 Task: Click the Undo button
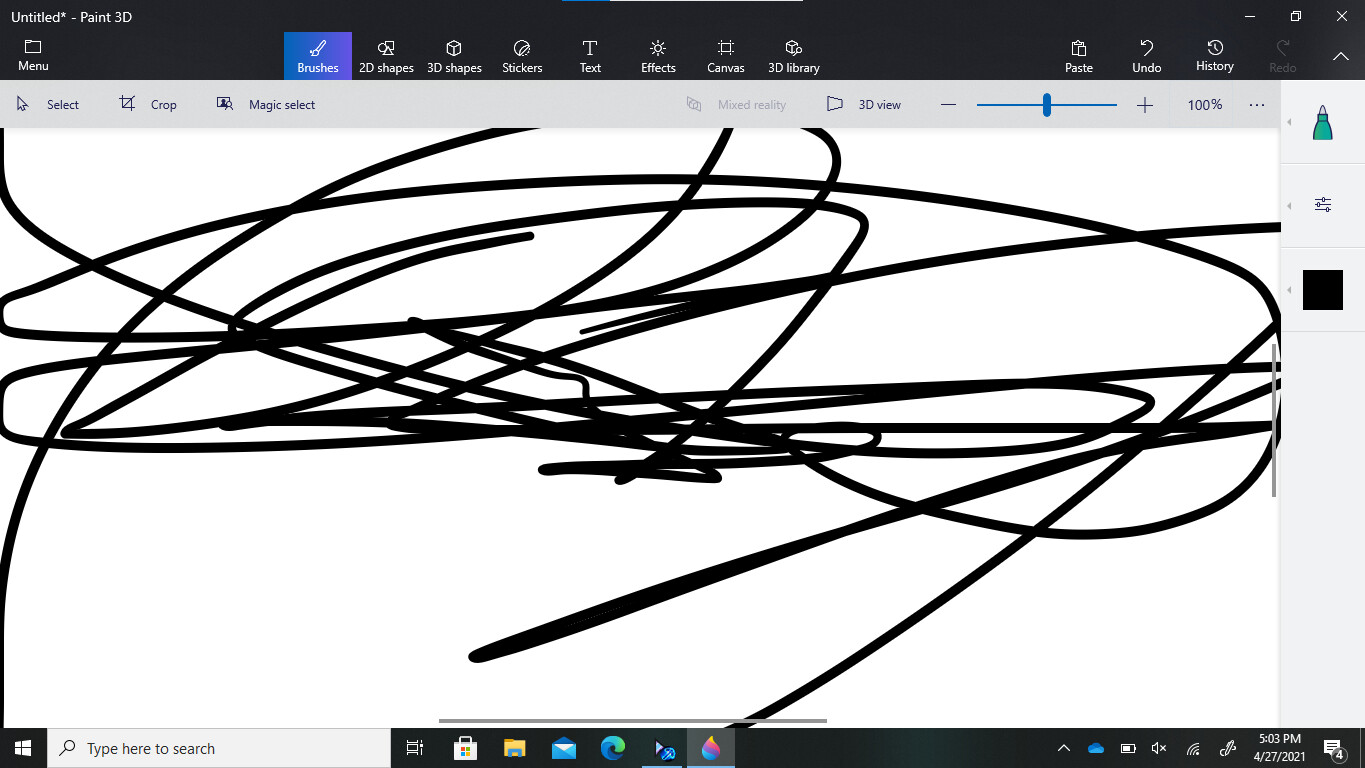(1147, 56)
